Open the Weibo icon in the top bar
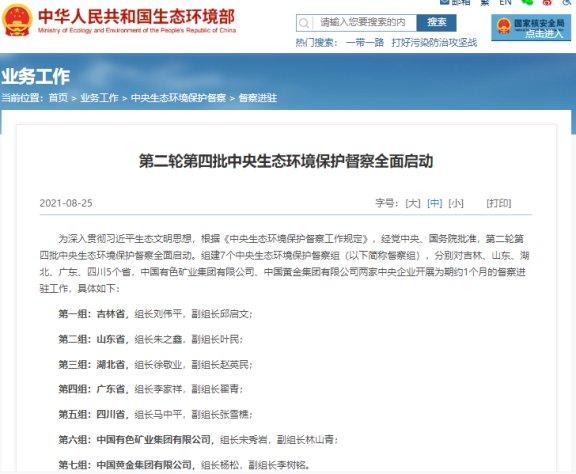The height and width of the screenshot is (474, 576). [548, 2]
